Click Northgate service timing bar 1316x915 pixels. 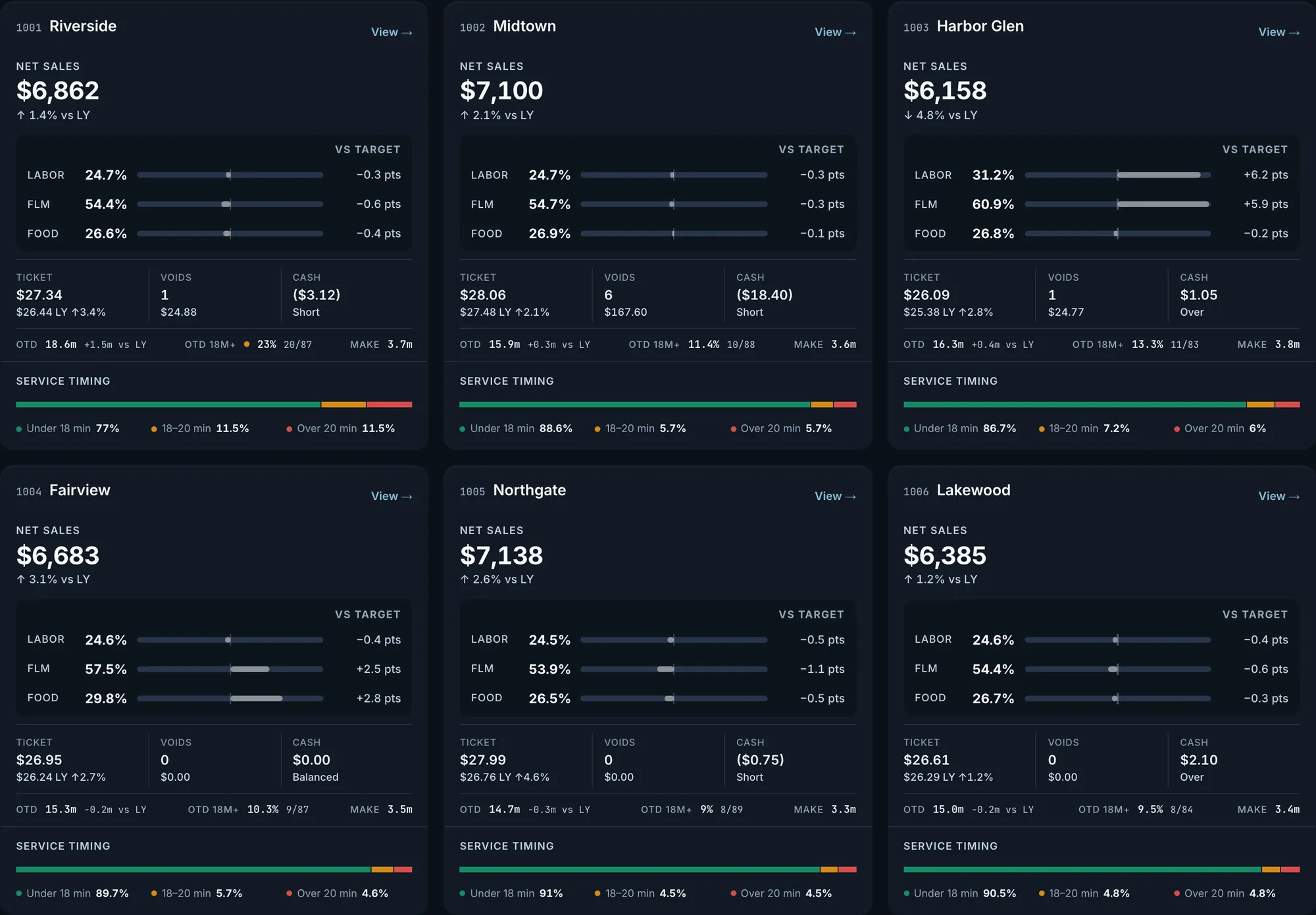(658, 870)
